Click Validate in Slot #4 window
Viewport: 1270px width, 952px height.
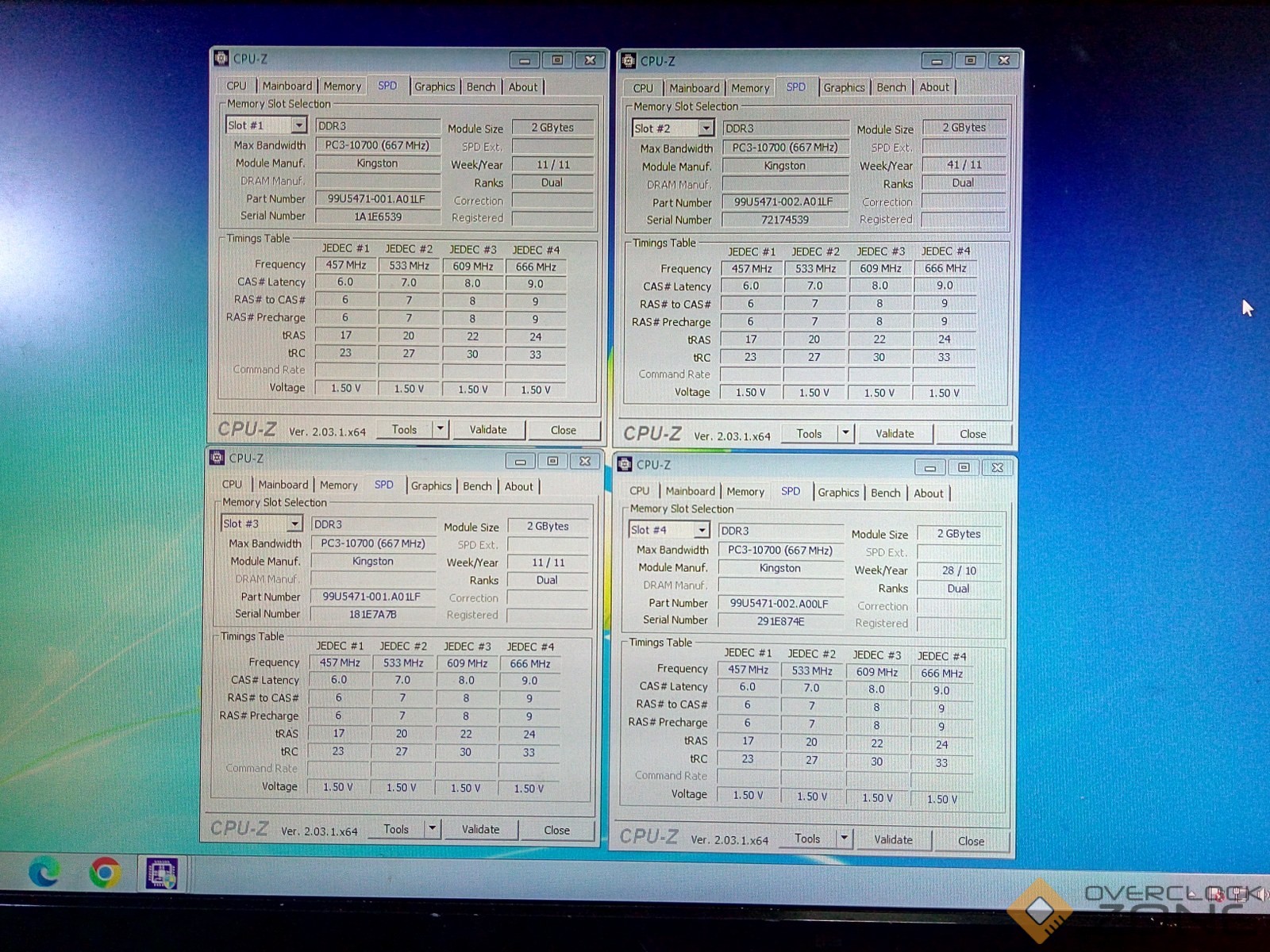click(893, 839)
